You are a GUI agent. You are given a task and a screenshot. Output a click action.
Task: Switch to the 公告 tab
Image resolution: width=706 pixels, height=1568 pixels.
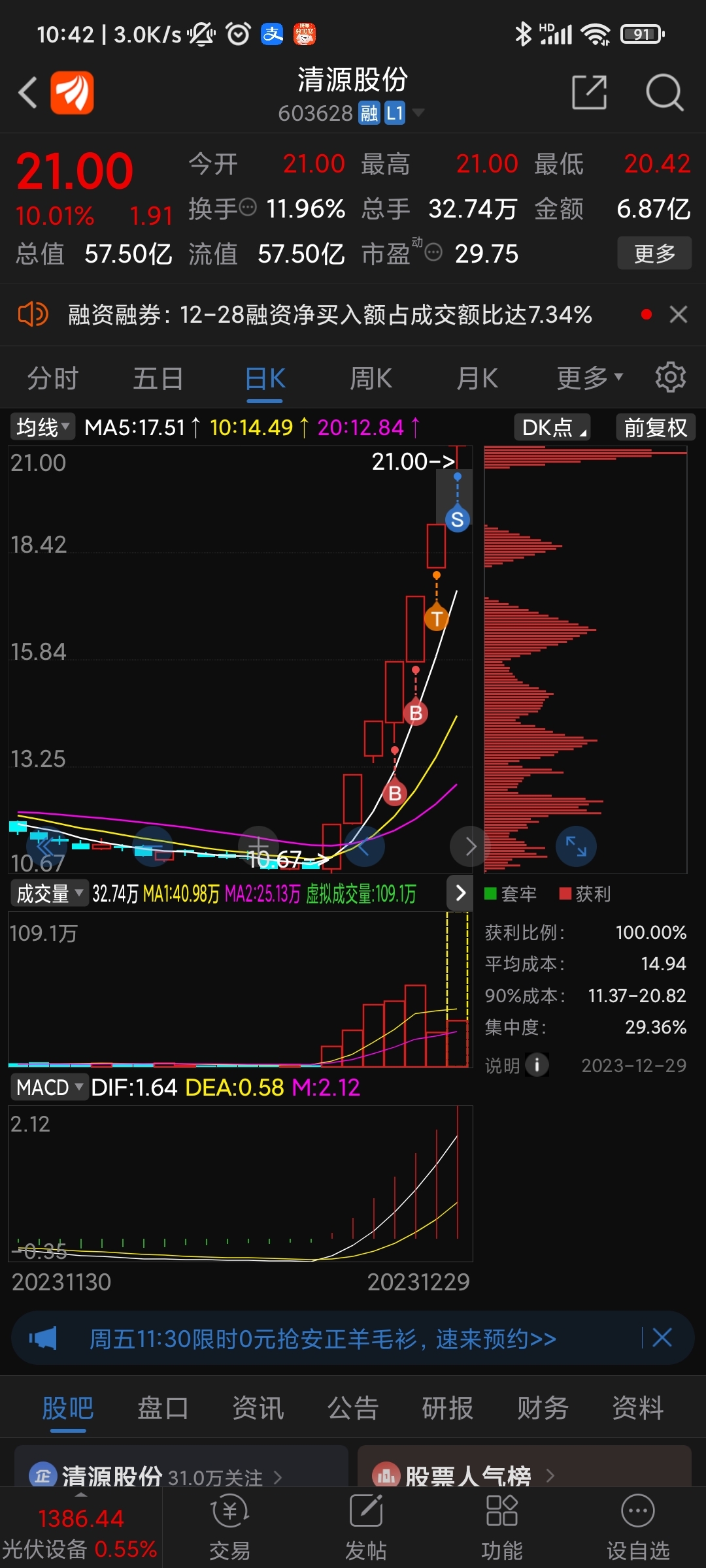(x=353, y=1408)
